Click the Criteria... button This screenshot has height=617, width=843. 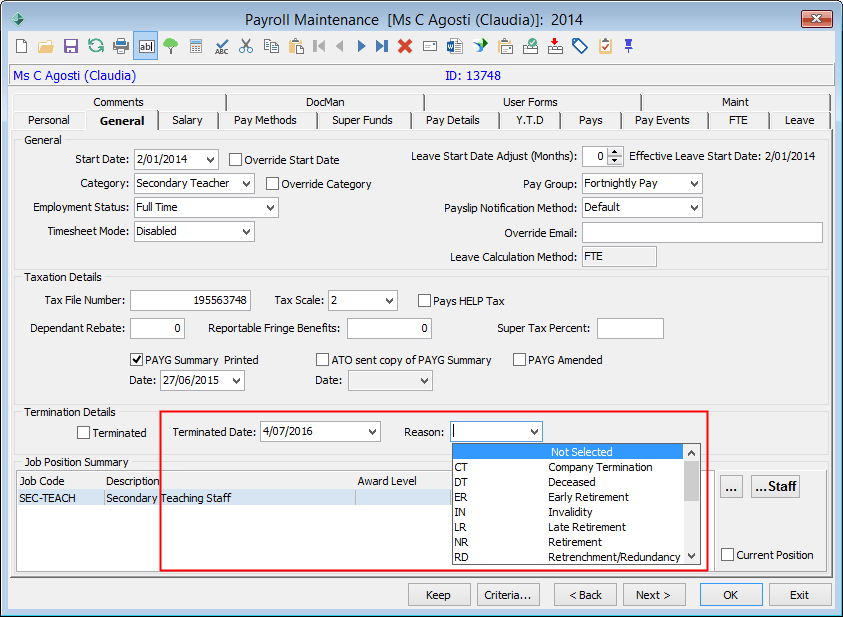pos(508,595)
